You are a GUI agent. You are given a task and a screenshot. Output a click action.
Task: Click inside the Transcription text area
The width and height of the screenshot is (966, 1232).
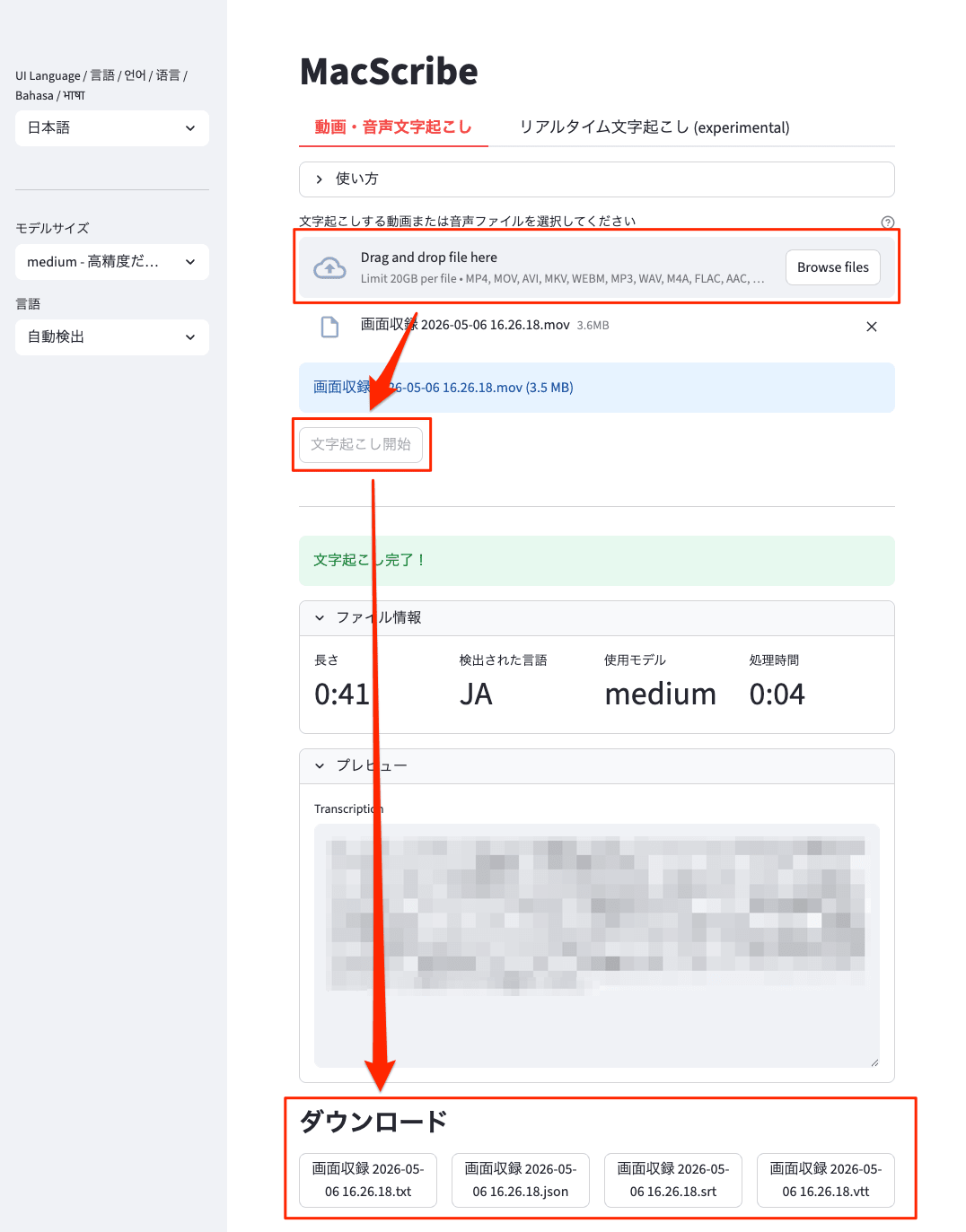point(597,946)
